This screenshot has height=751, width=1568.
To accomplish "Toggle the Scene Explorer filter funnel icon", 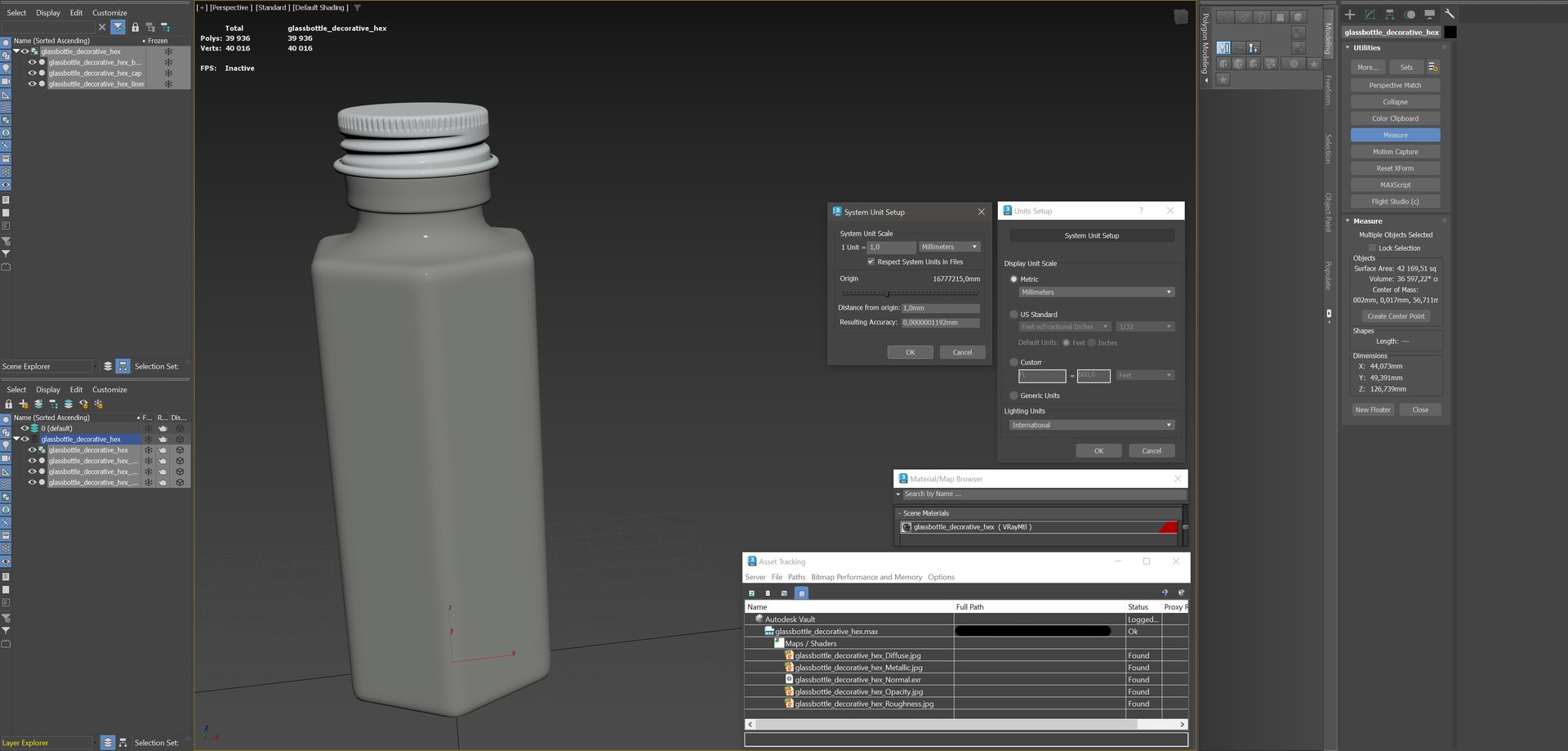I will click(x=118, y=27).
